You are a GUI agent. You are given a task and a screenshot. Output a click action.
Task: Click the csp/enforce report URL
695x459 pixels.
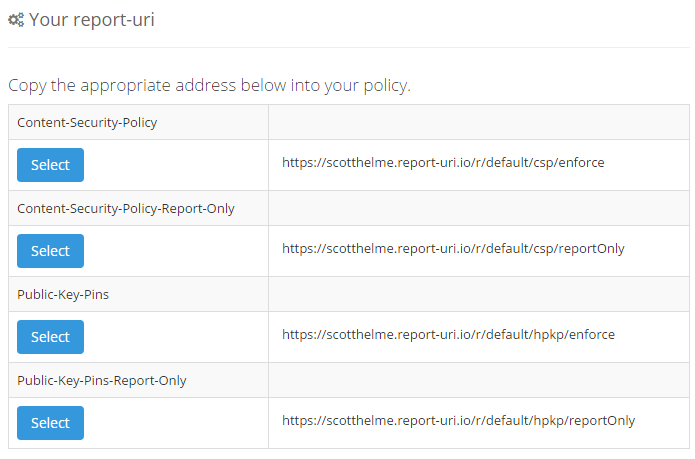443,162
